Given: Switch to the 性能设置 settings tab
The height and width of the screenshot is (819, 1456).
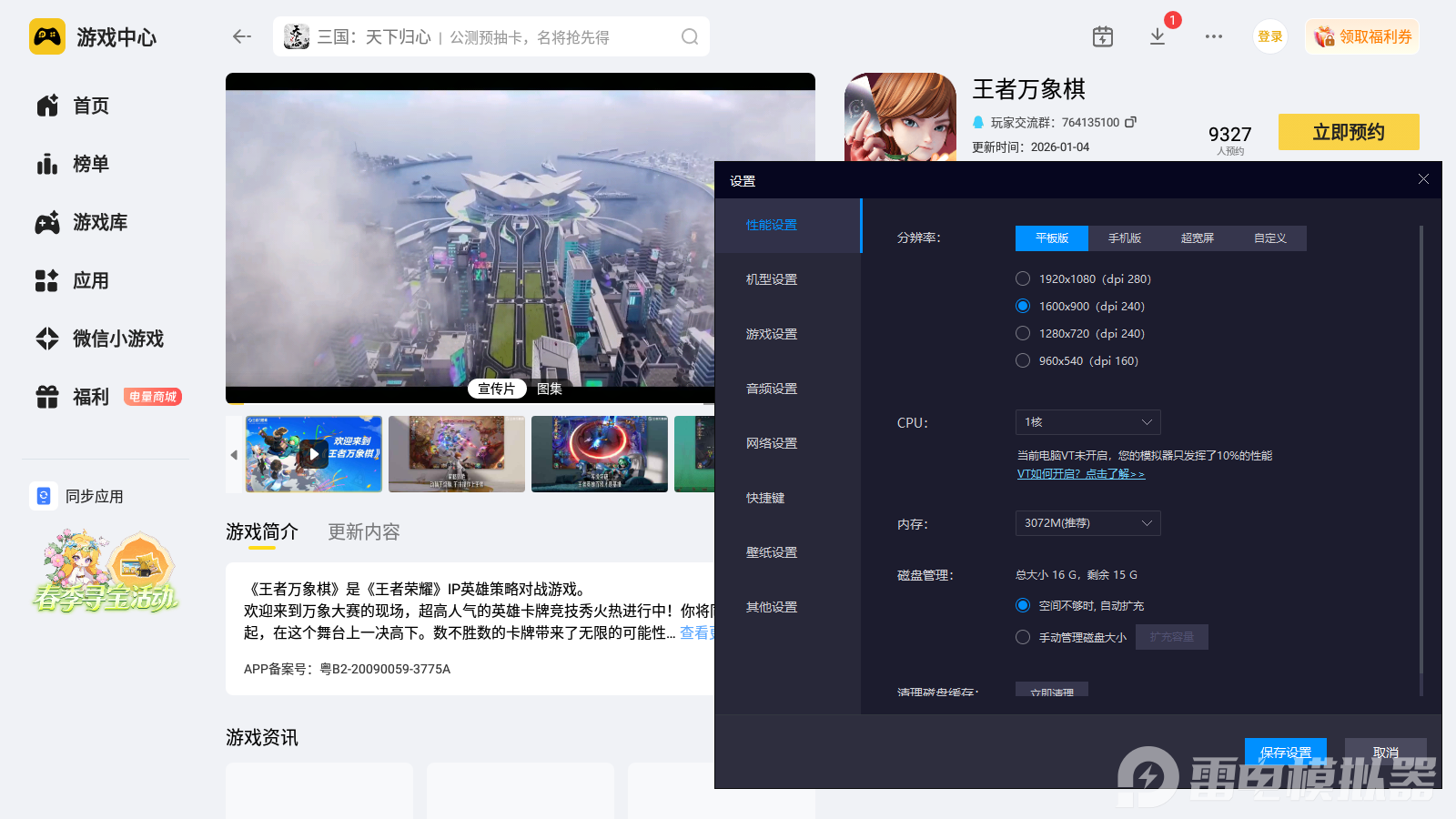Looking at the screenshot, I should pyautogui.click(x=788, y=225).
